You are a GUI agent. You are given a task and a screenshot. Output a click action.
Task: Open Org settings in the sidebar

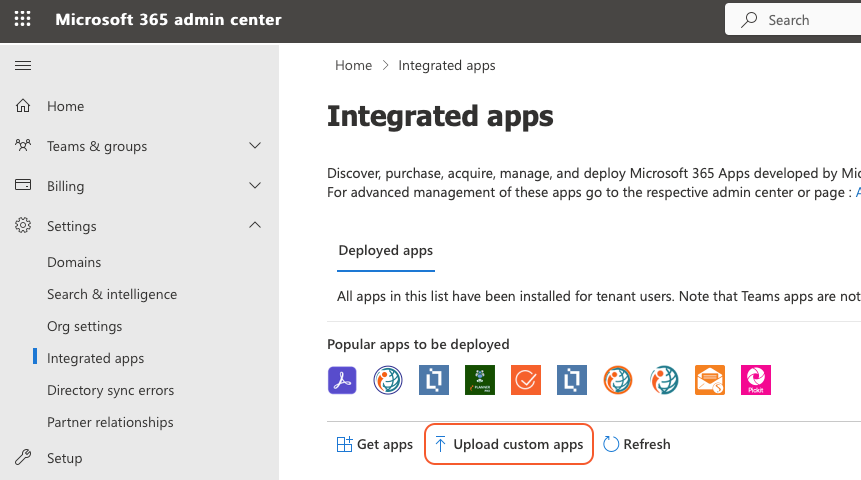tap(84, 326)
